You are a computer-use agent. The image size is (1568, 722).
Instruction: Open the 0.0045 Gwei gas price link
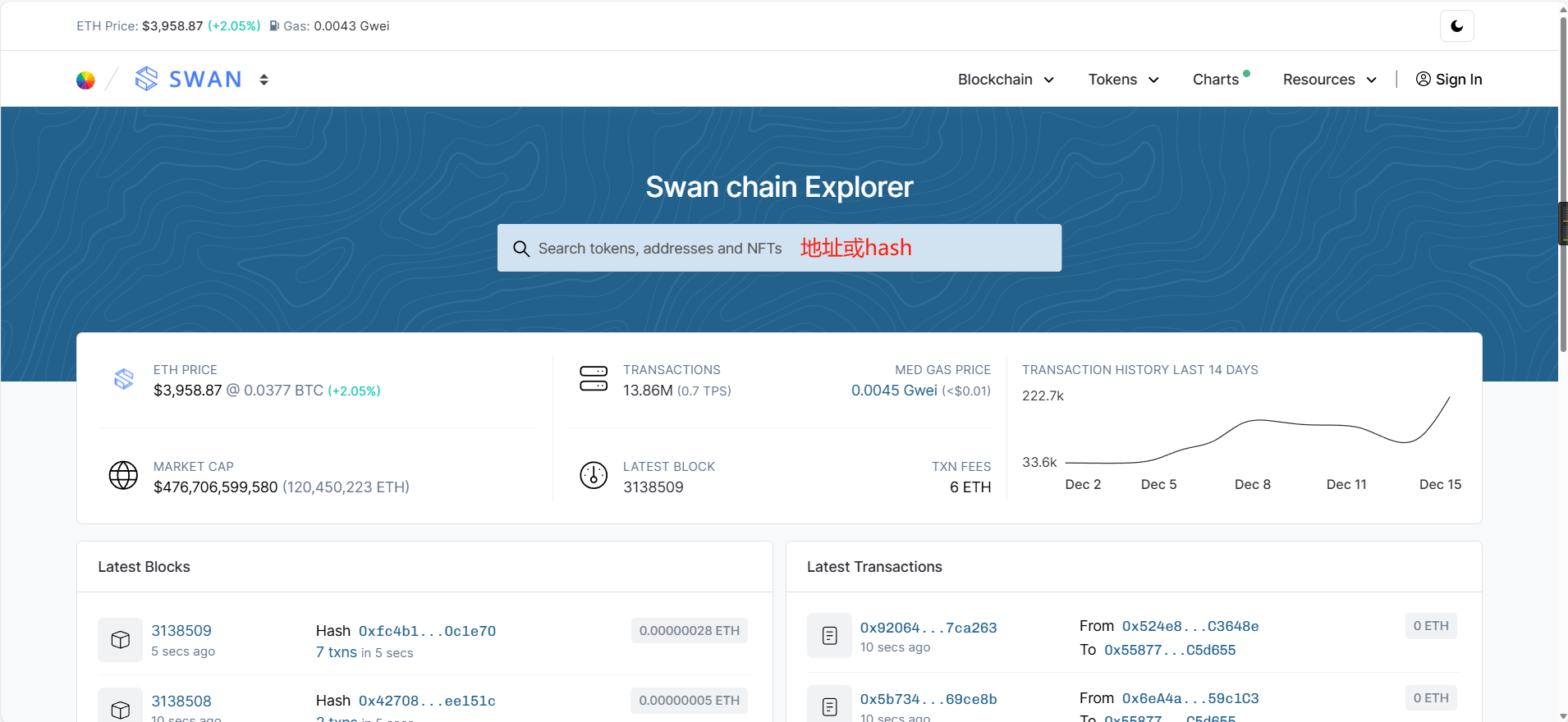[x=894, y=391]
